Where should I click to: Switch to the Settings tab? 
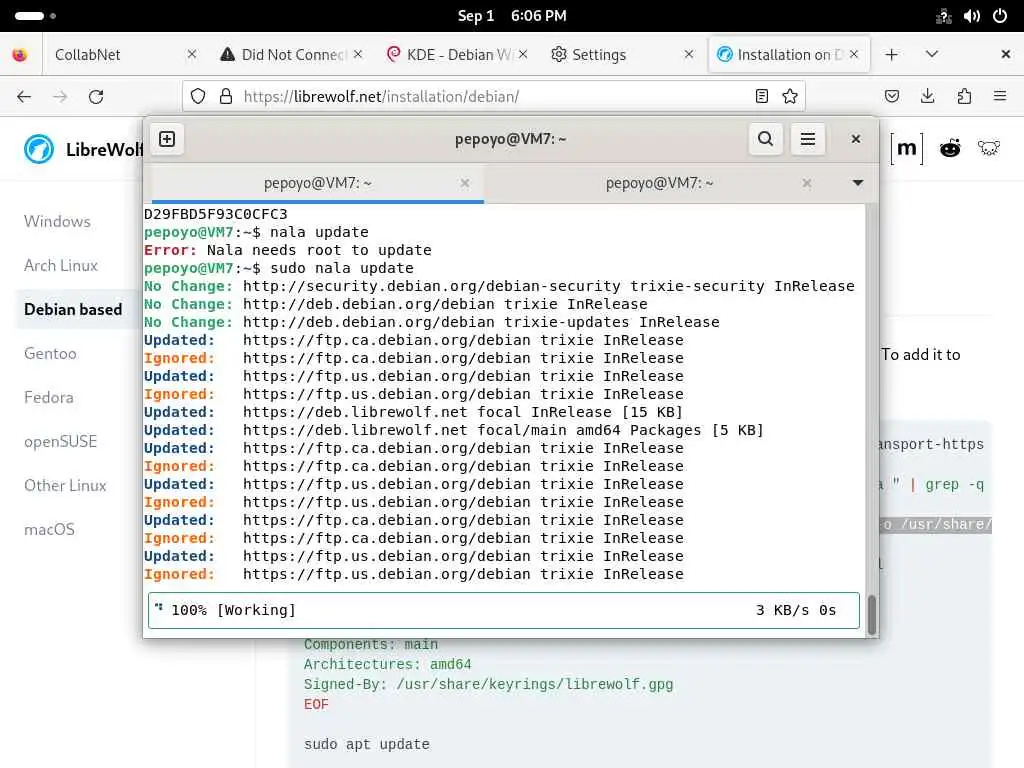pos(622,54)
